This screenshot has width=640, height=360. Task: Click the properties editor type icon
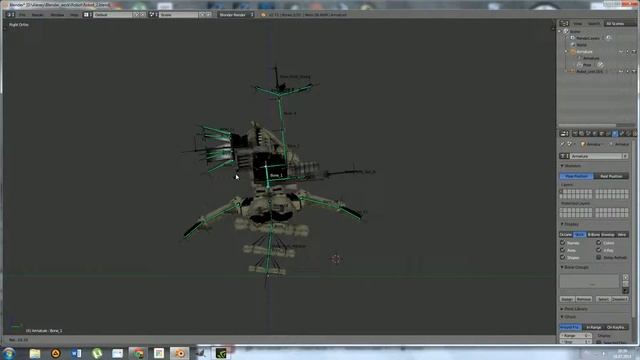coord(564,134)
